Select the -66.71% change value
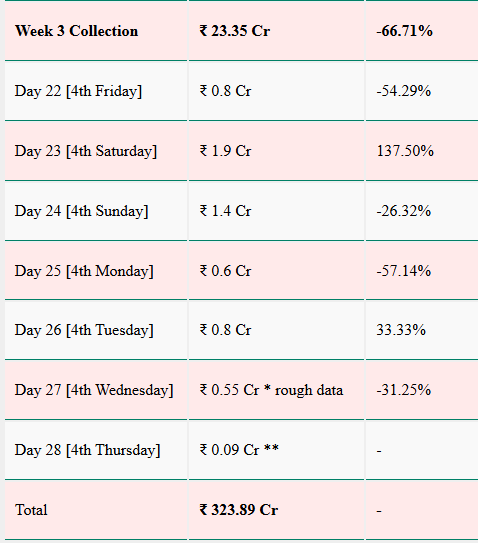The width and height of the screenshot is (478, 543). pos(404,31)
